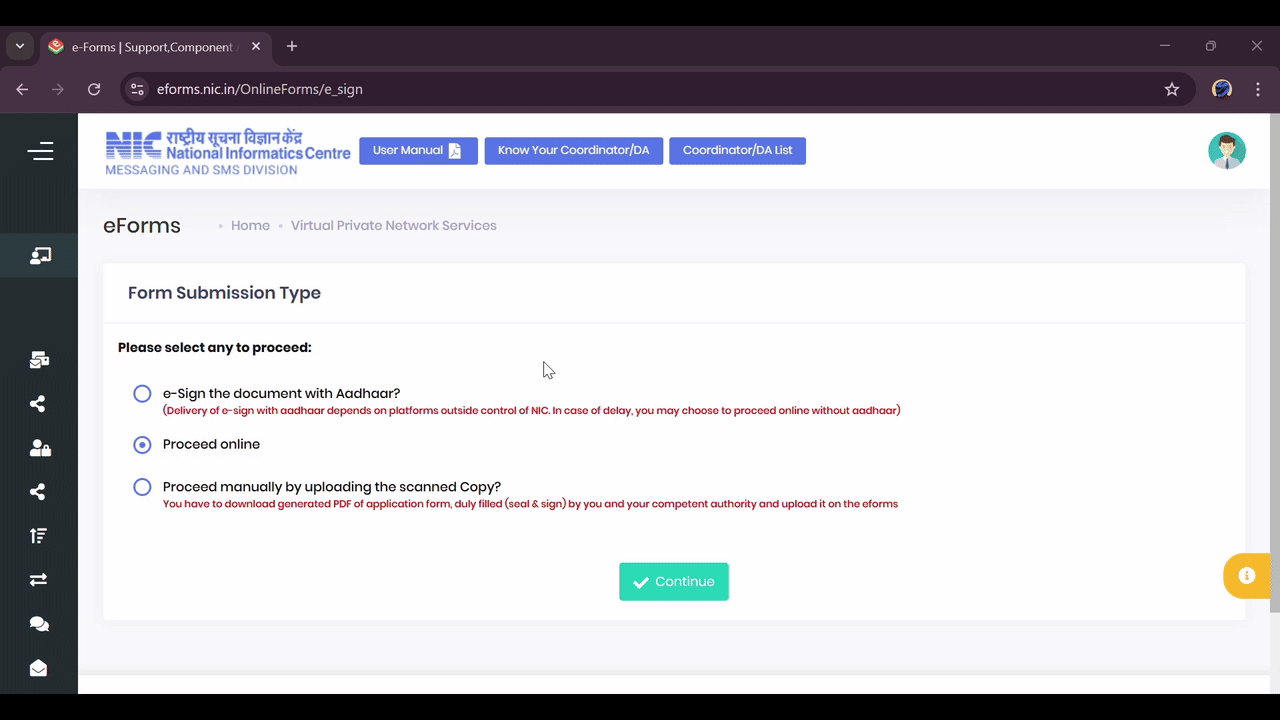Select e-Sign the document with Aadhaar option
Screen dimensions: 1280x720
click(142, 393)
